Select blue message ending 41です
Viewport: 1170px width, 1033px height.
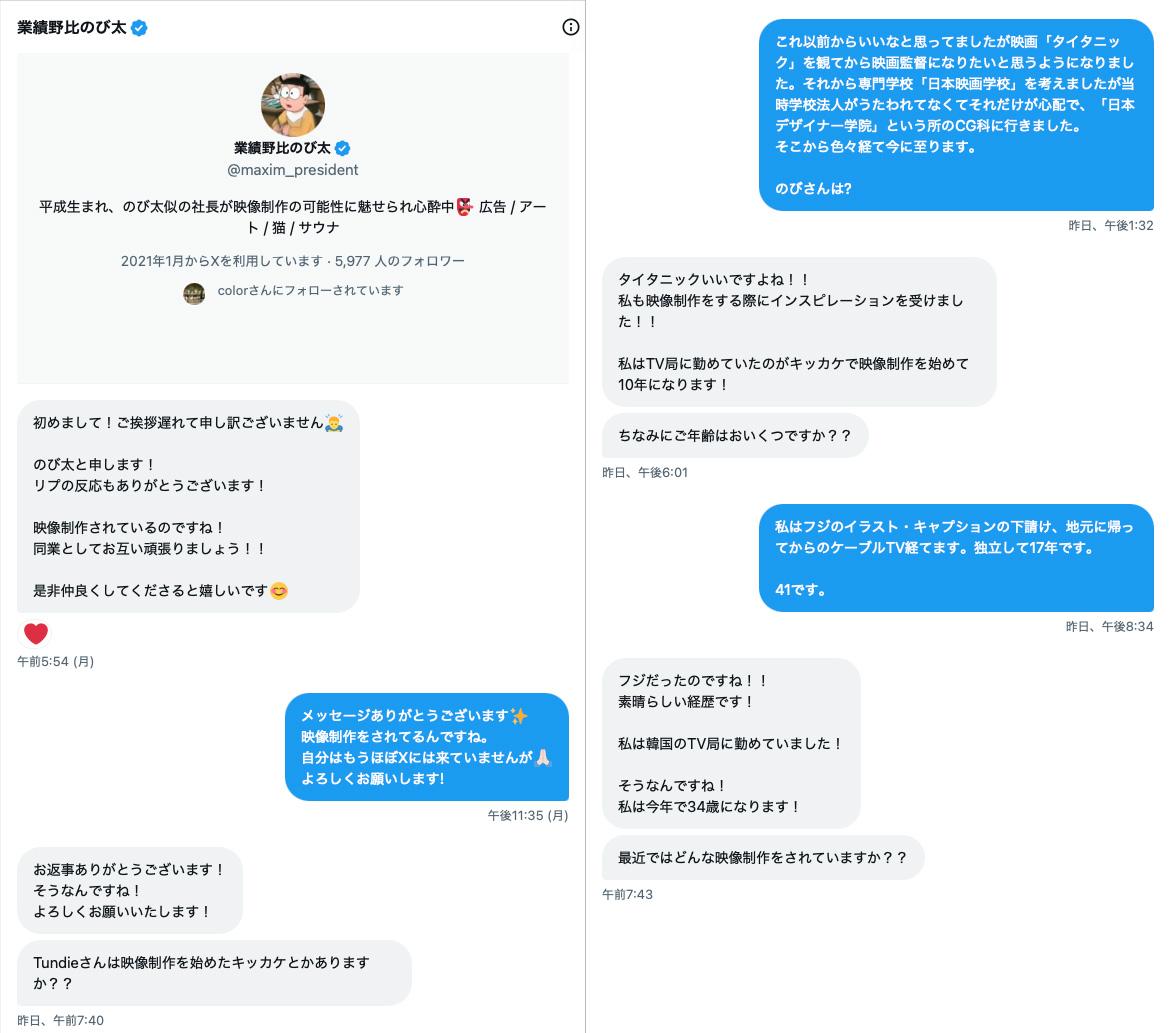[957, 558]
